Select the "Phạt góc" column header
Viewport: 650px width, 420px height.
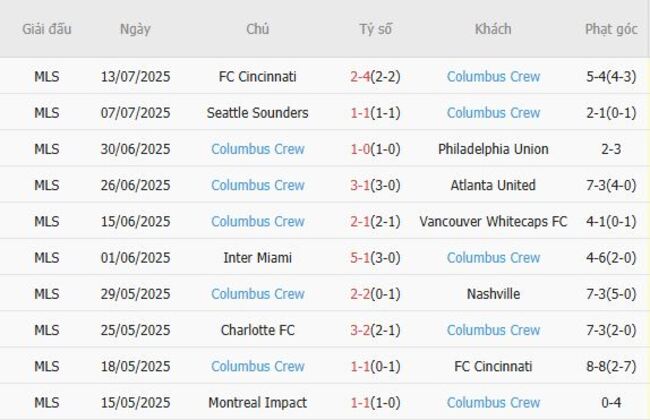pyautogui.click(x=611, y=29)
